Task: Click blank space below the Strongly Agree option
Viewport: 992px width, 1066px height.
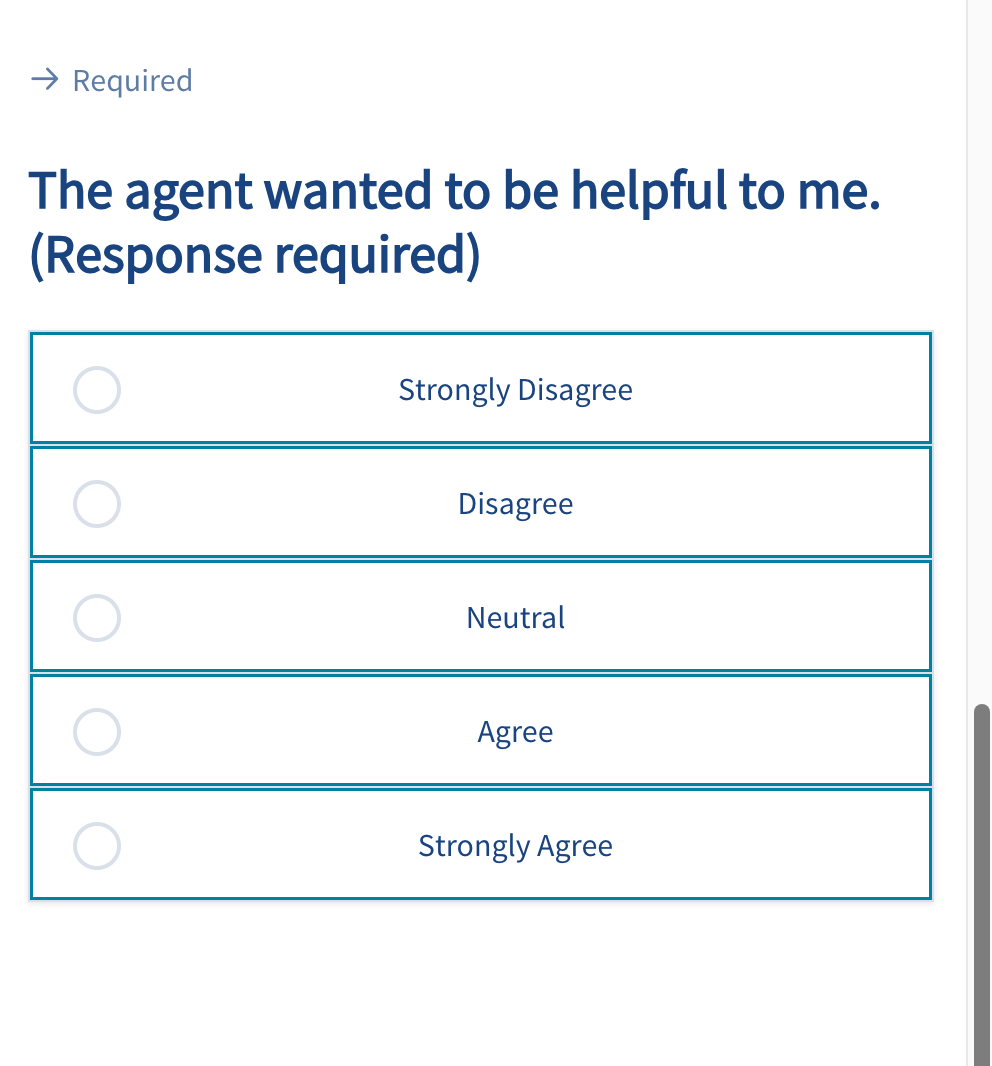Action: tap(480, 980)
